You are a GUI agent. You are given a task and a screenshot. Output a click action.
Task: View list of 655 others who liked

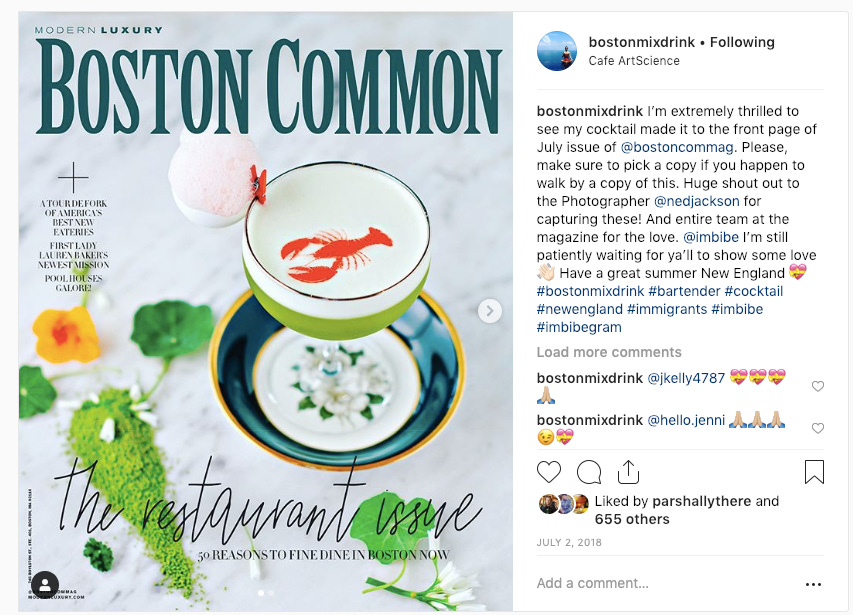click(x=632, y=519)
